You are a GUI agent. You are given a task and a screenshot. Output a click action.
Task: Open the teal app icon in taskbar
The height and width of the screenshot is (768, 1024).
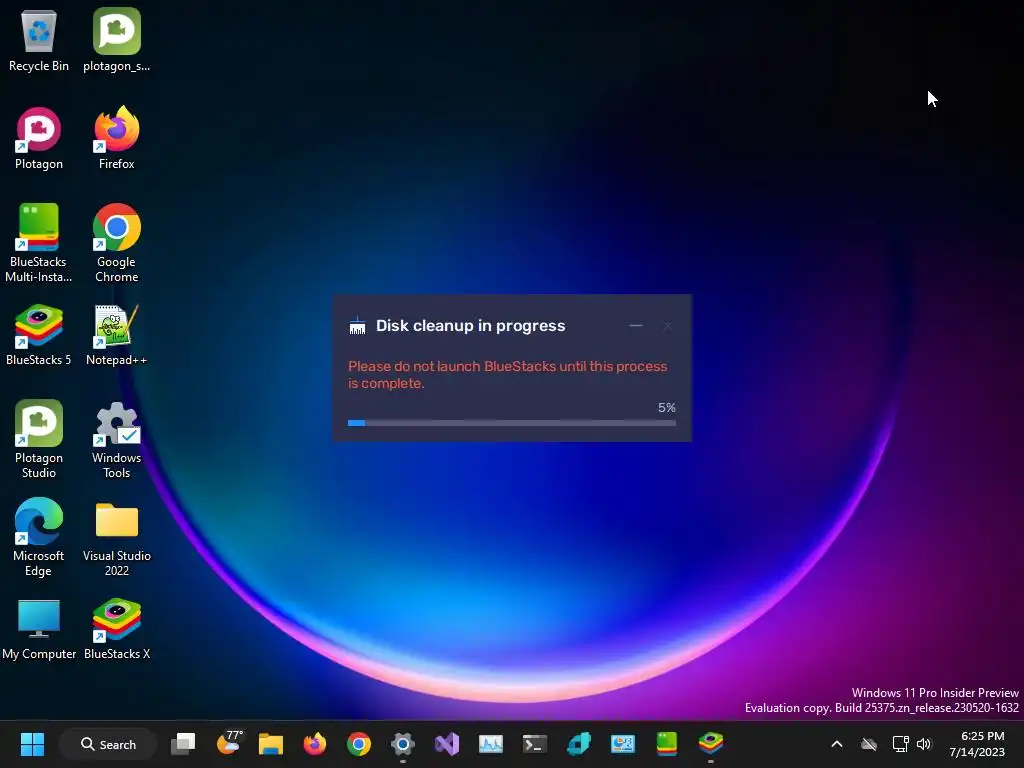click(x=579, y=744)
